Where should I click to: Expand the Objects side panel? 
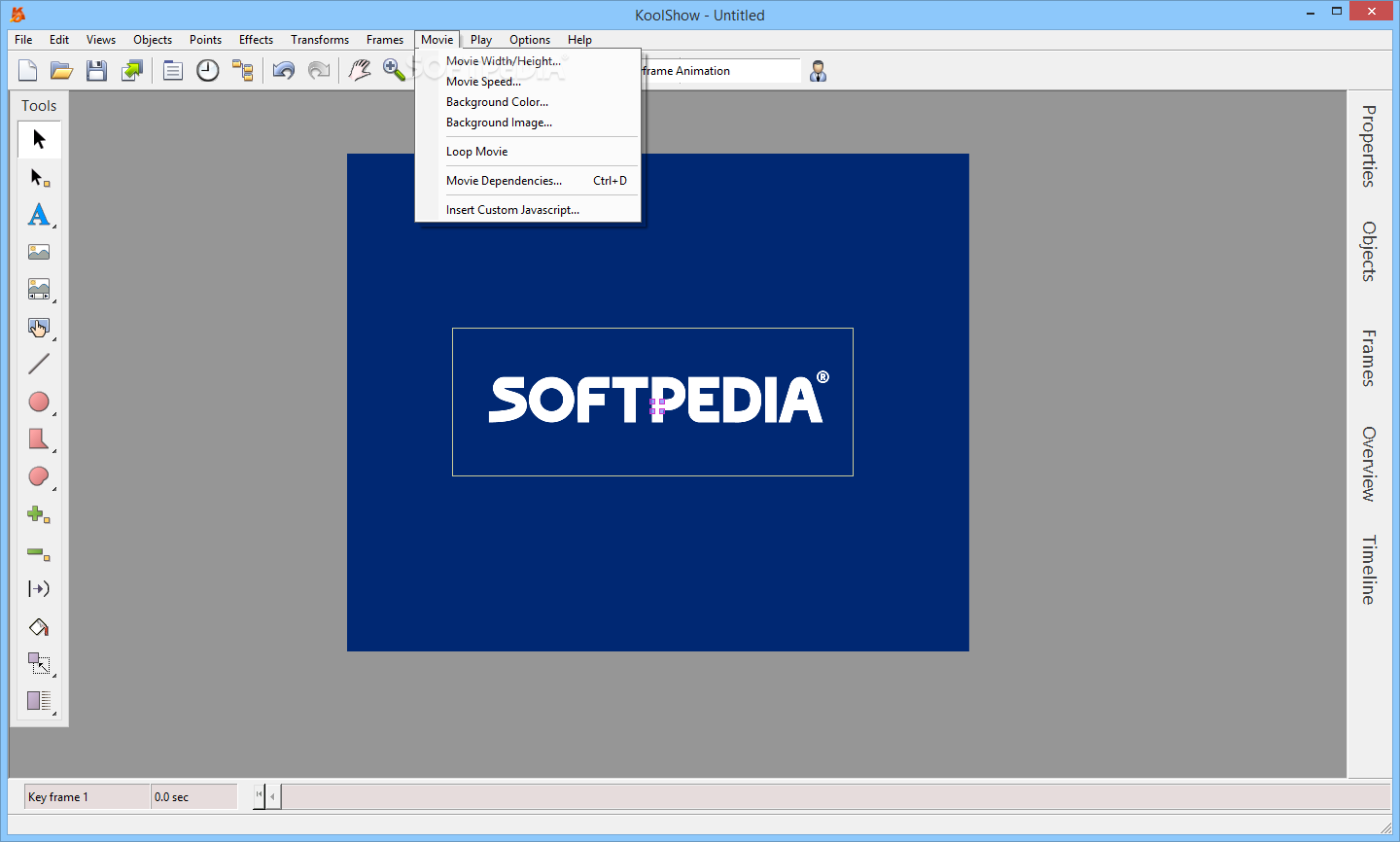[1369, 252]
